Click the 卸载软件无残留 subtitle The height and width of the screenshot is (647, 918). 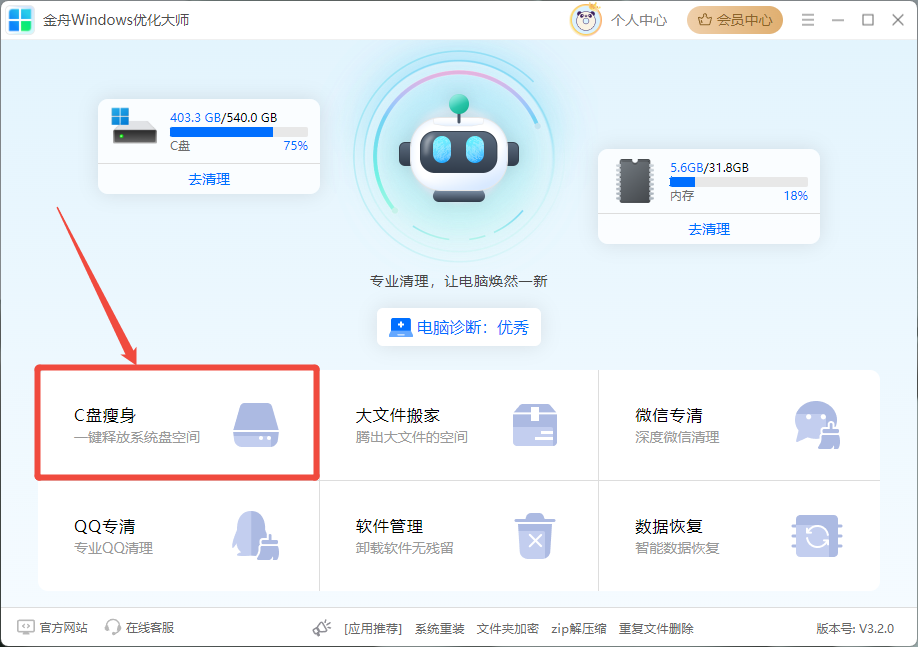(x=405, y=548)
